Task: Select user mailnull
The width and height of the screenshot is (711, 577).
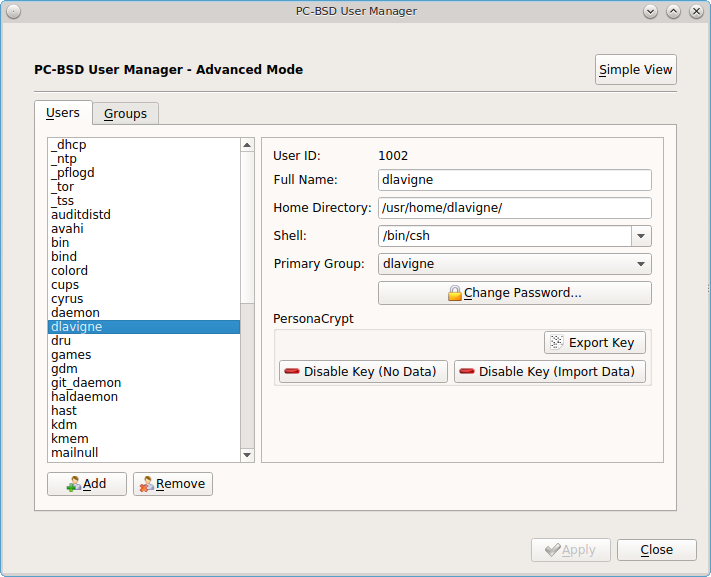Action: tap(144, 453)
